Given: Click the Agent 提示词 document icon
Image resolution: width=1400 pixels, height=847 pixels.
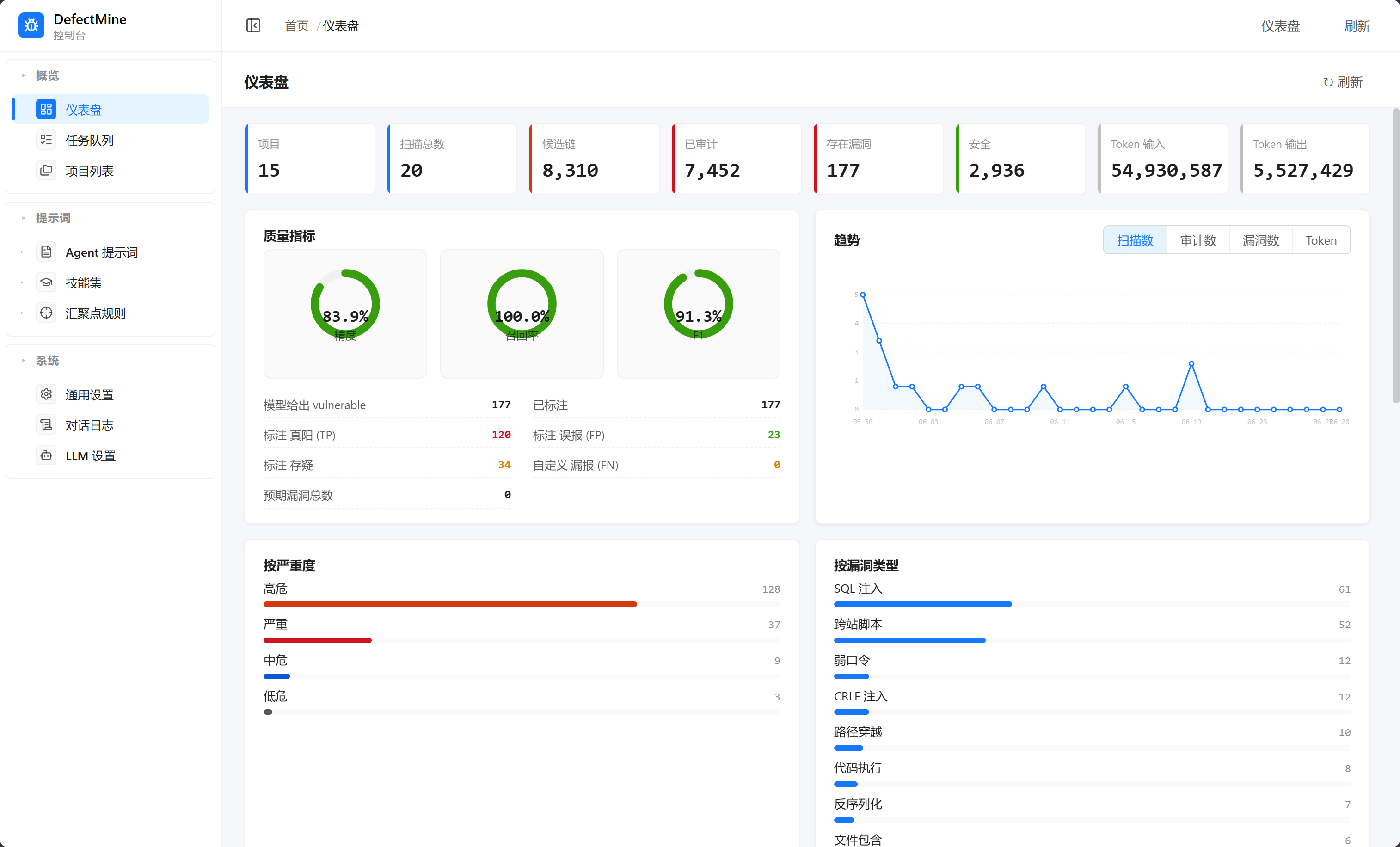Looking at the screenshot, I should click(x=46, y=252).
